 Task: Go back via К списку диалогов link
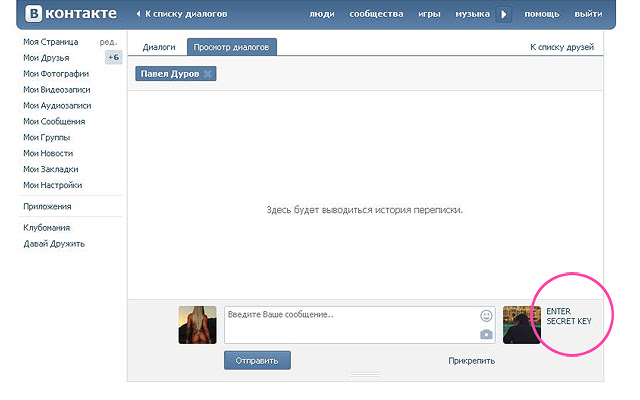point(182,14)
